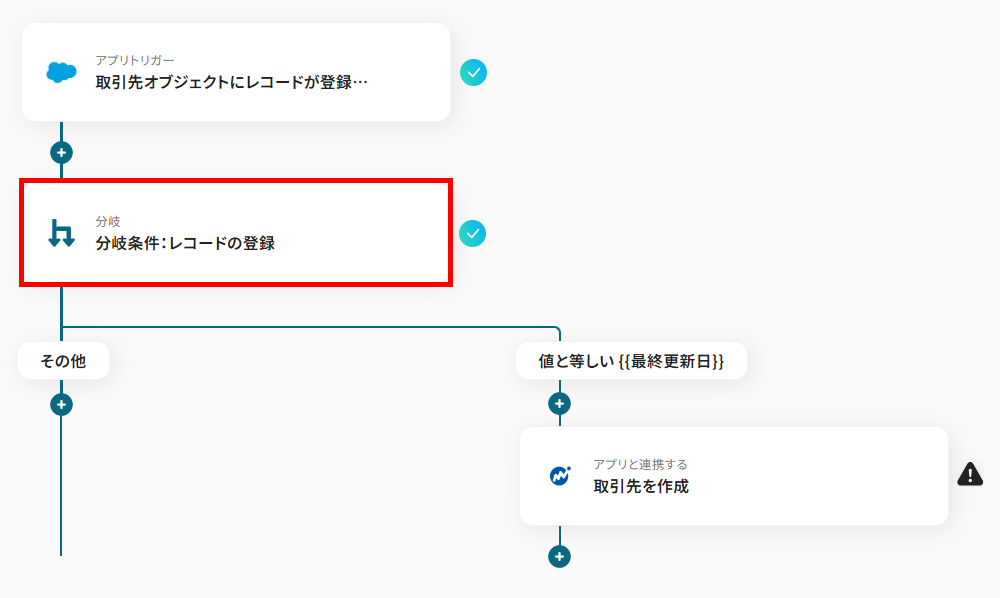Open the 取引先を作成 action title
This screenshot has height=598, width=1000.
tap(641, 487)
